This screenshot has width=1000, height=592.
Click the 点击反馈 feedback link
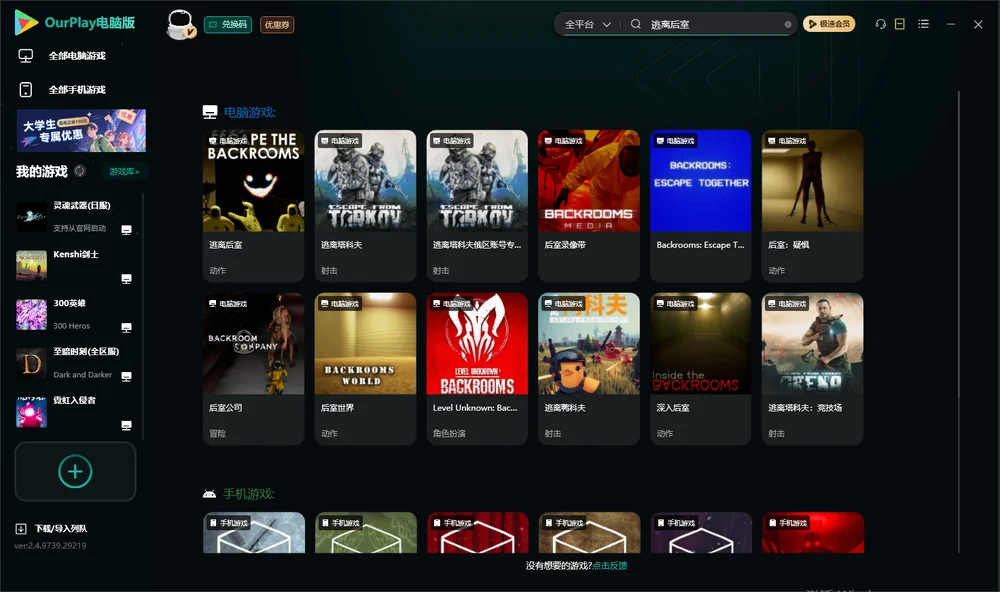(610, 565)
